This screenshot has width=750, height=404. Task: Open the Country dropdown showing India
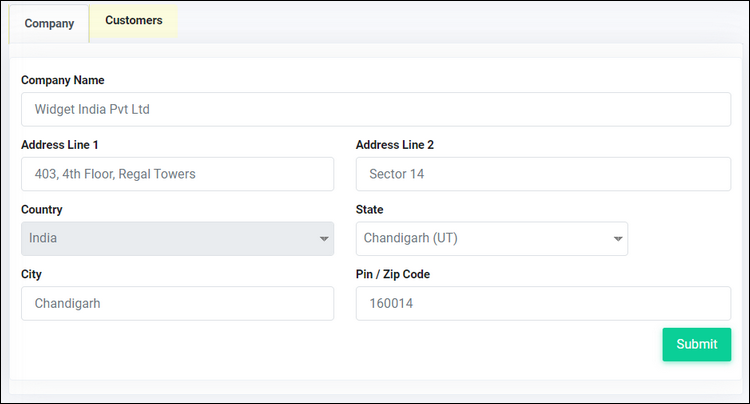[x=177, y=239]
